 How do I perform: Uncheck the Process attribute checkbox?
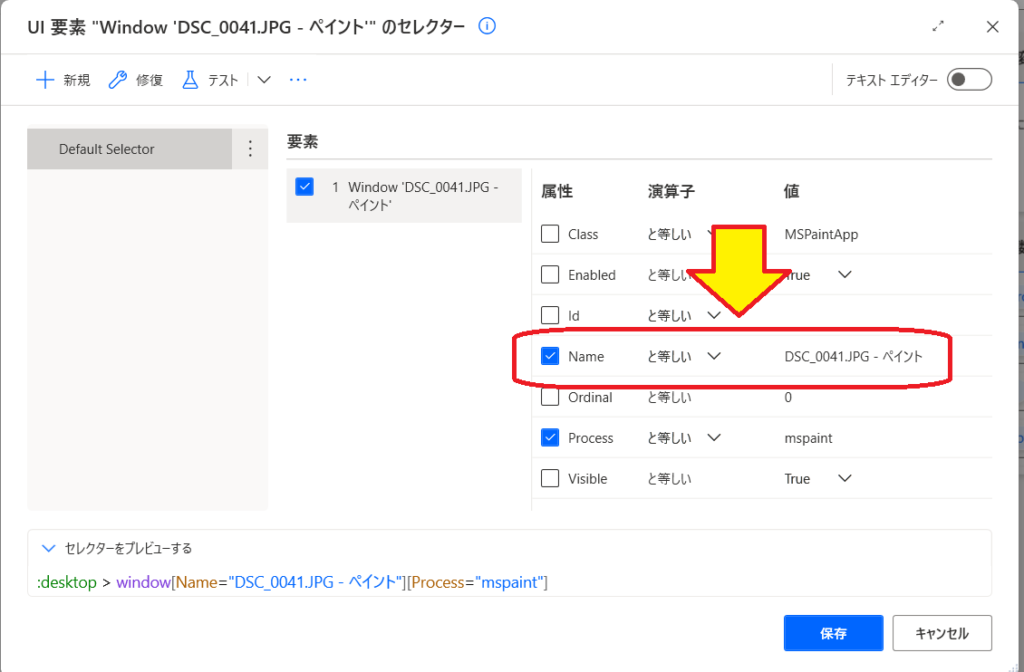click(550, 438)
